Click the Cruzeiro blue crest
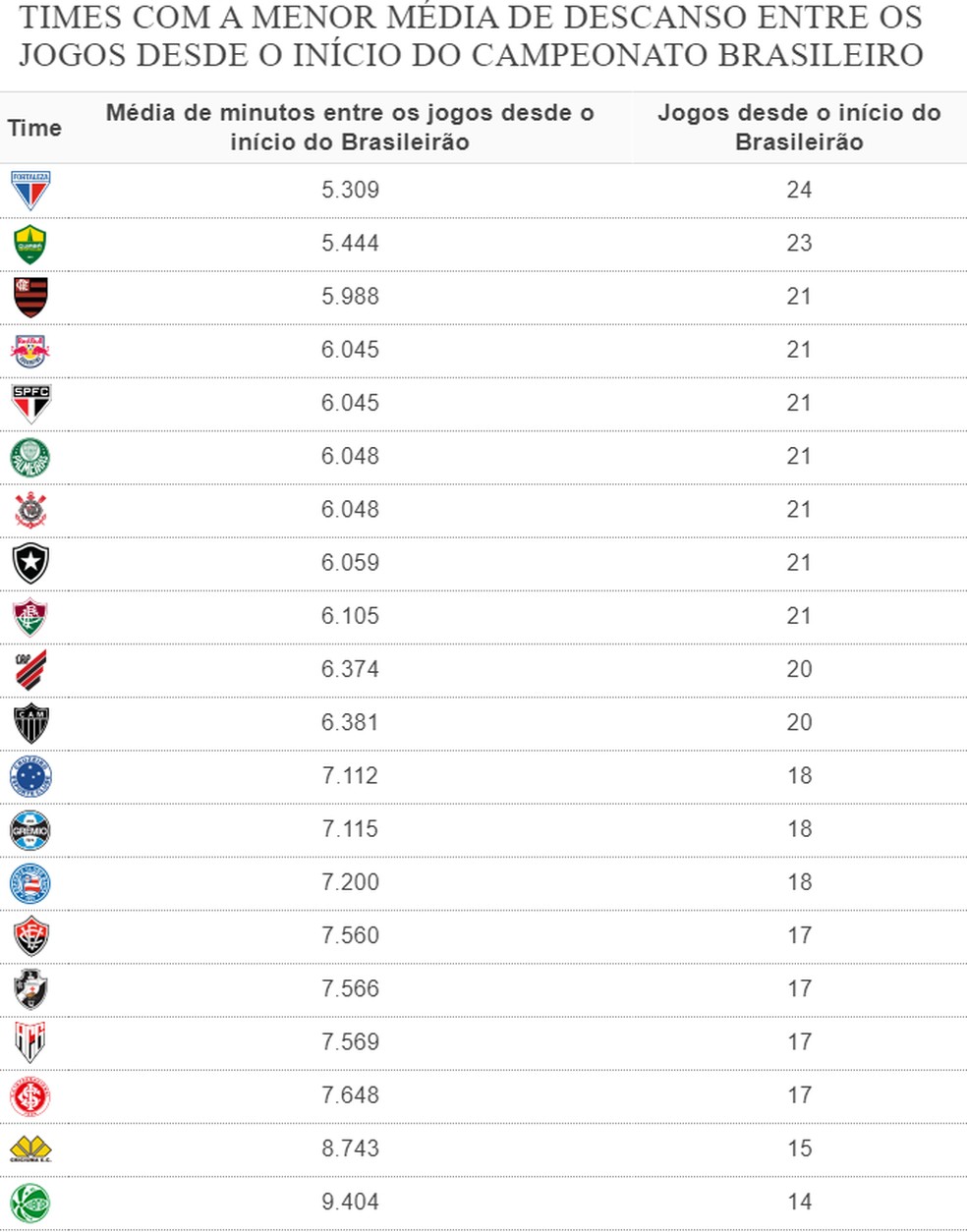 [x=30, y=776]
